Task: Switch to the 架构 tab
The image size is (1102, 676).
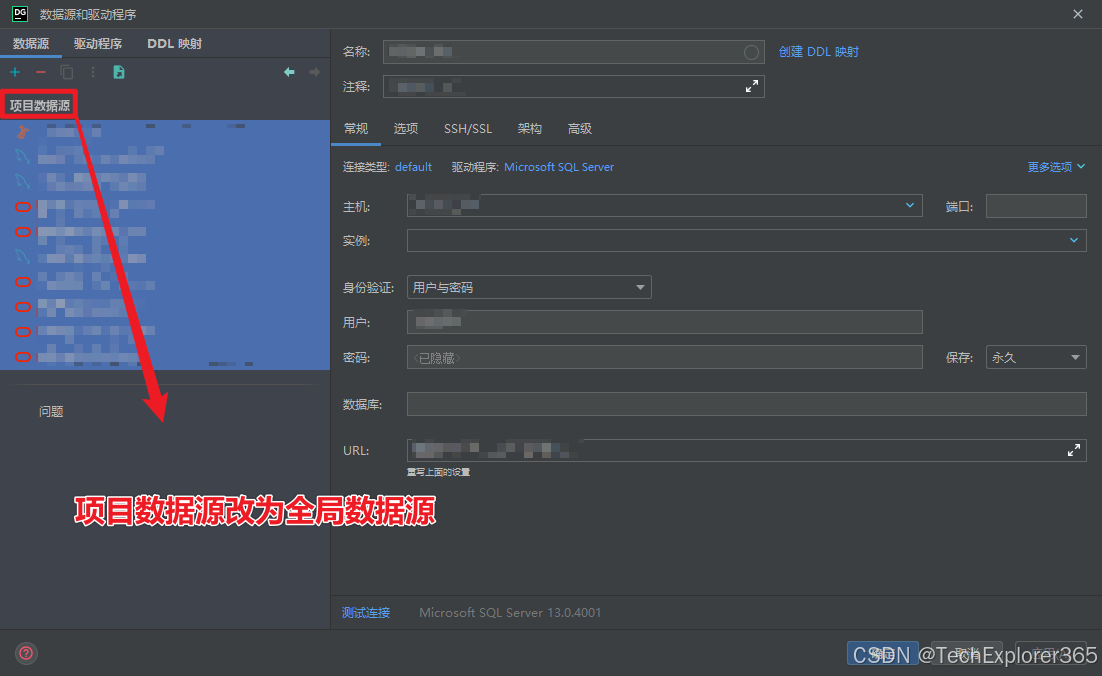Action: [529, 129]
